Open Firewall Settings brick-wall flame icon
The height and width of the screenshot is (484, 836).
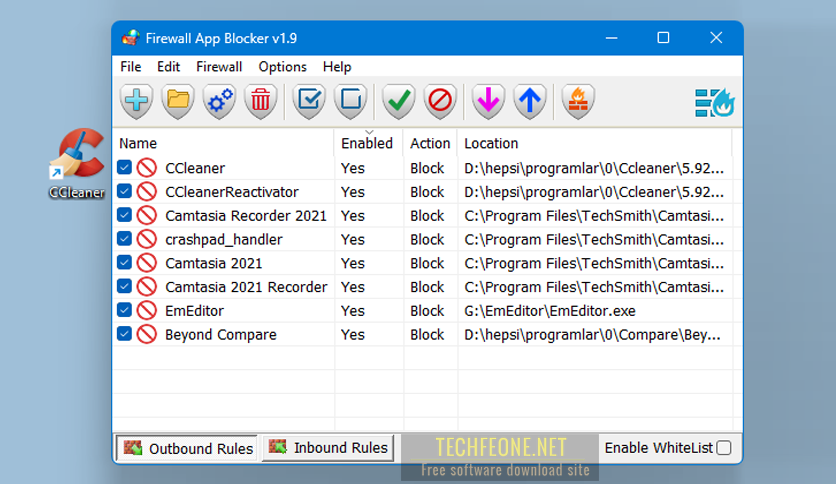(578, 101)
